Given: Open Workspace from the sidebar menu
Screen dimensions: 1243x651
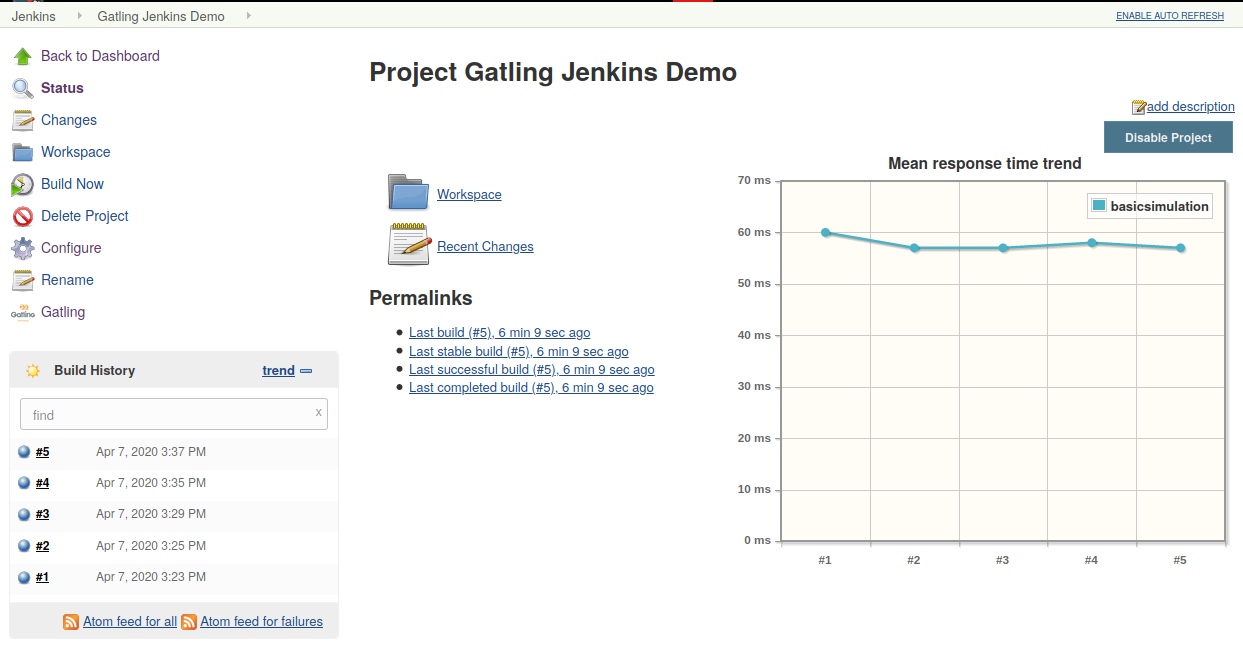Looking at the screenshot, I should pos(76,152).
